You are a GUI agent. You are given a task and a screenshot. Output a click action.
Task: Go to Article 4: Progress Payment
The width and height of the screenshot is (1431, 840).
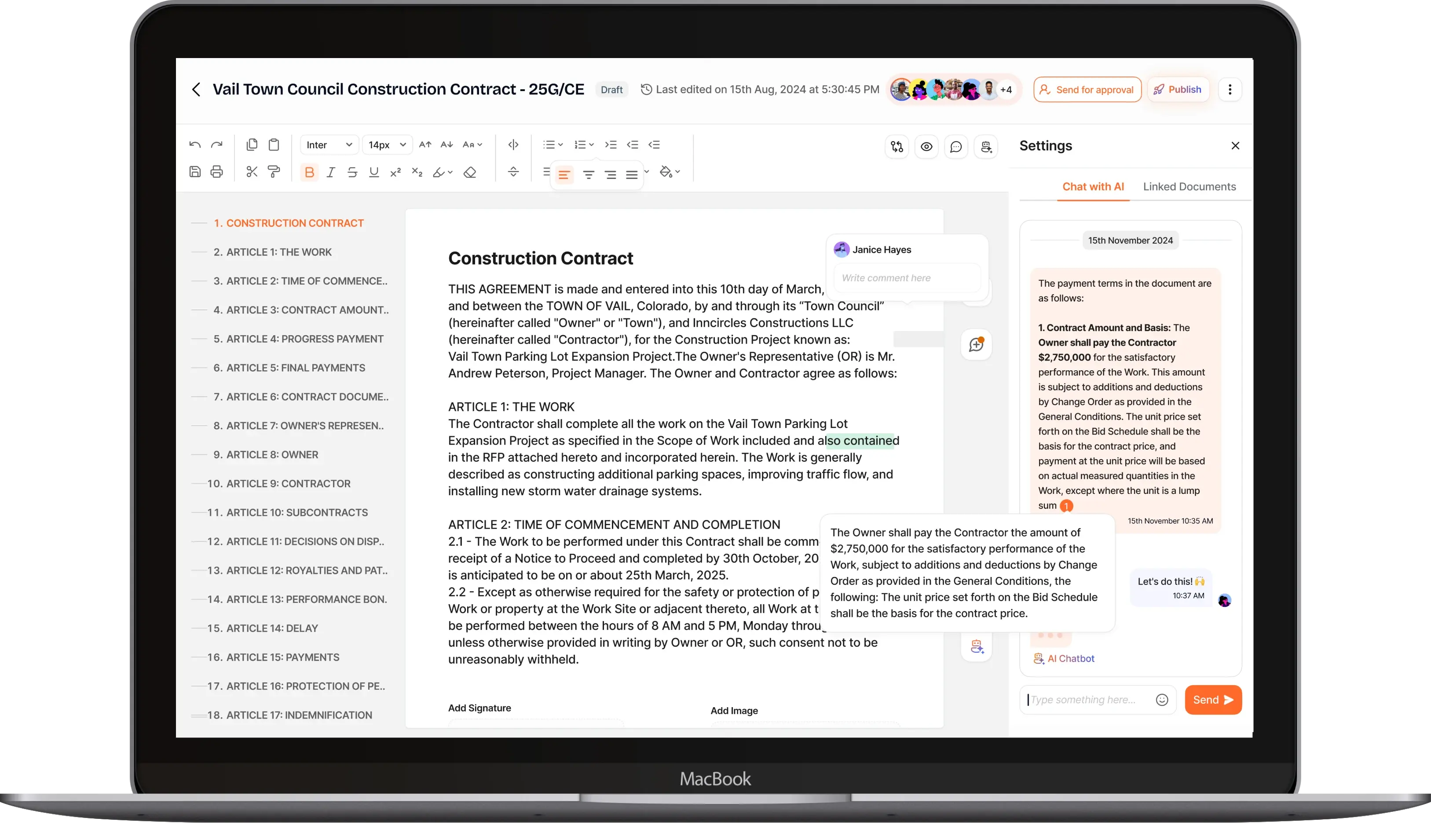point(298,339)
